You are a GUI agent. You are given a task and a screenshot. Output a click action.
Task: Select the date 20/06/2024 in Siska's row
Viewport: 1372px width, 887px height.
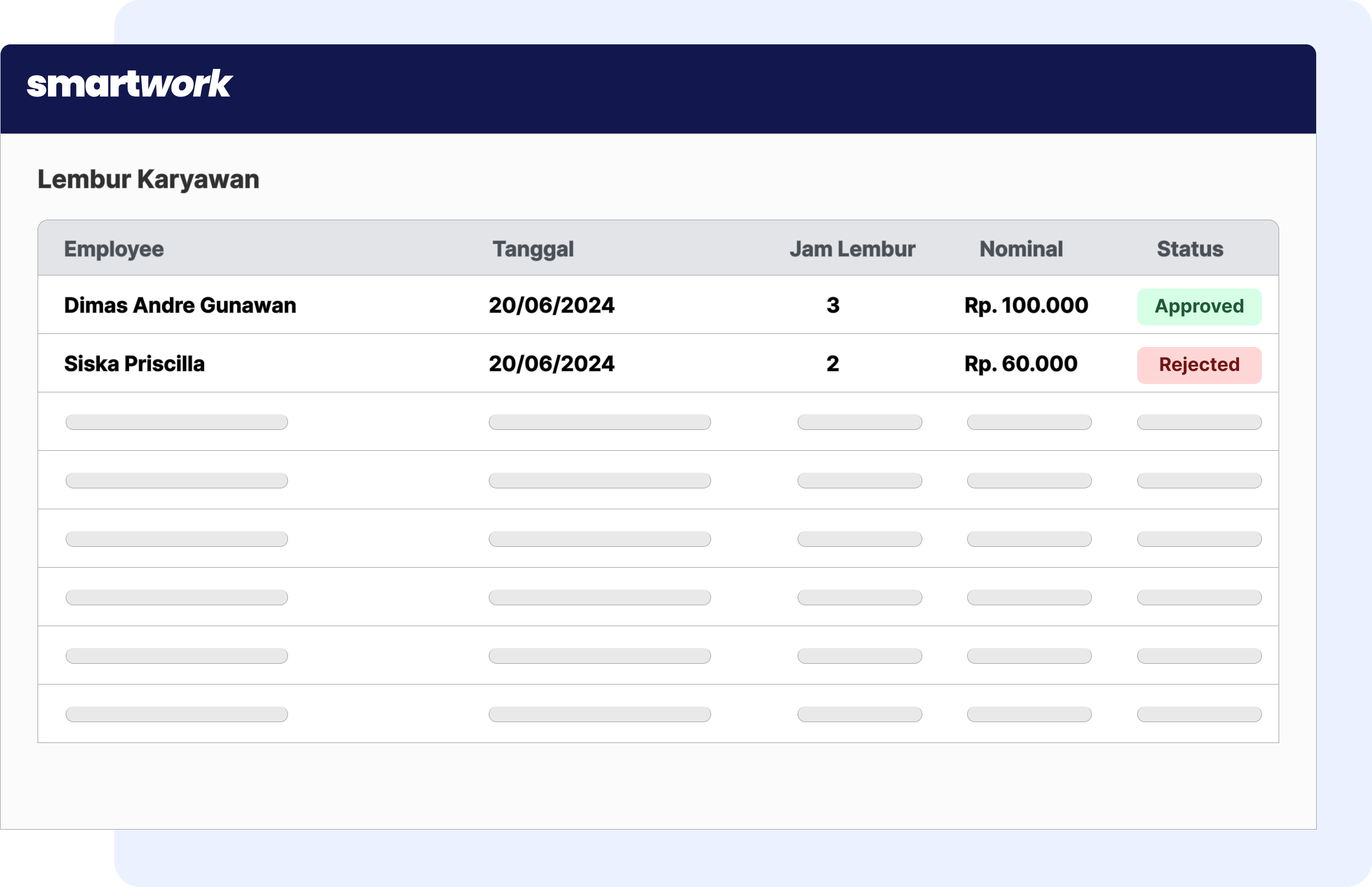pos(551,364)
